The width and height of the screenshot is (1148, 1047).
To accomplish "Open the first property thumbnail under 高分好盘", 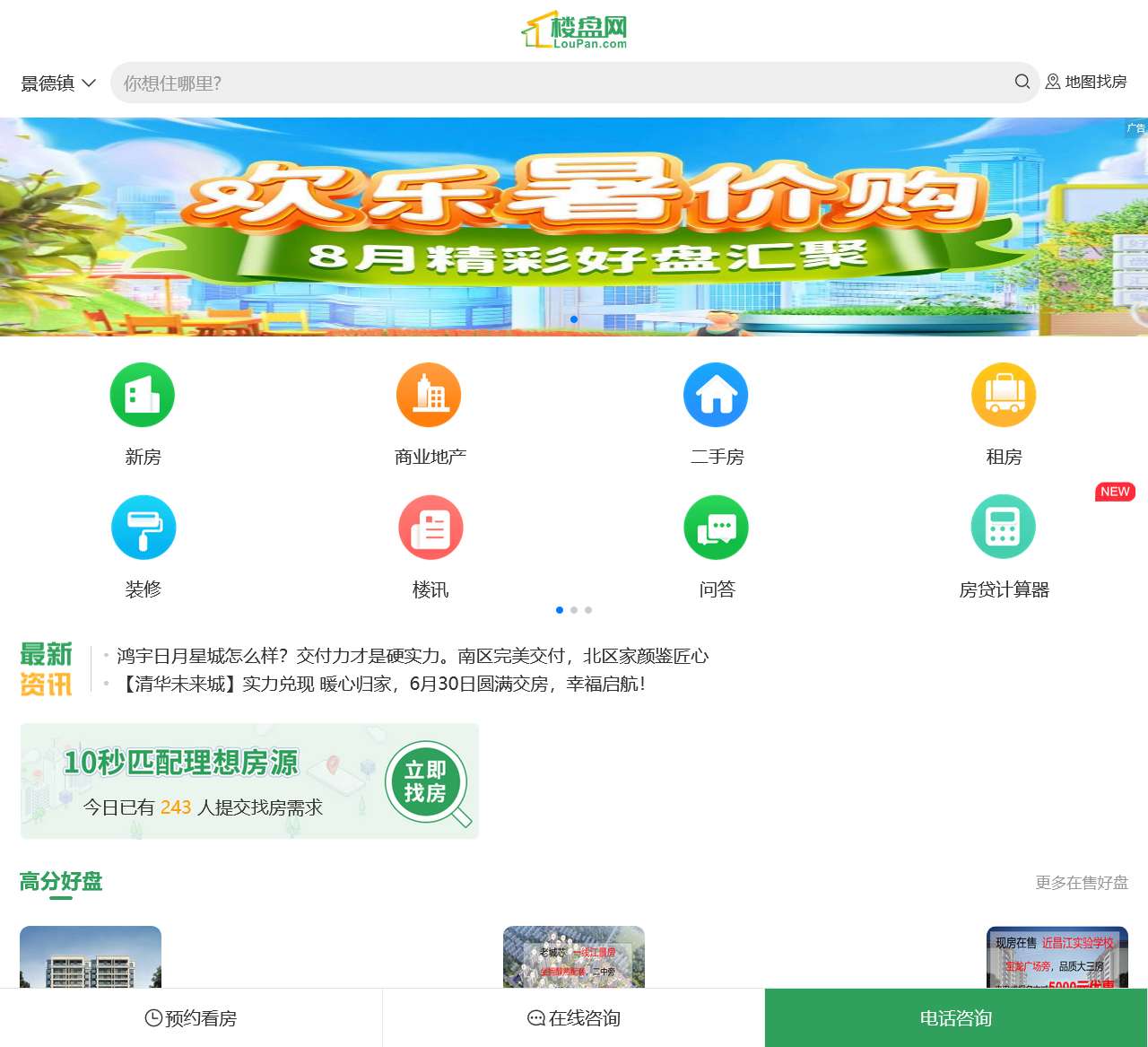I will 91,957.
